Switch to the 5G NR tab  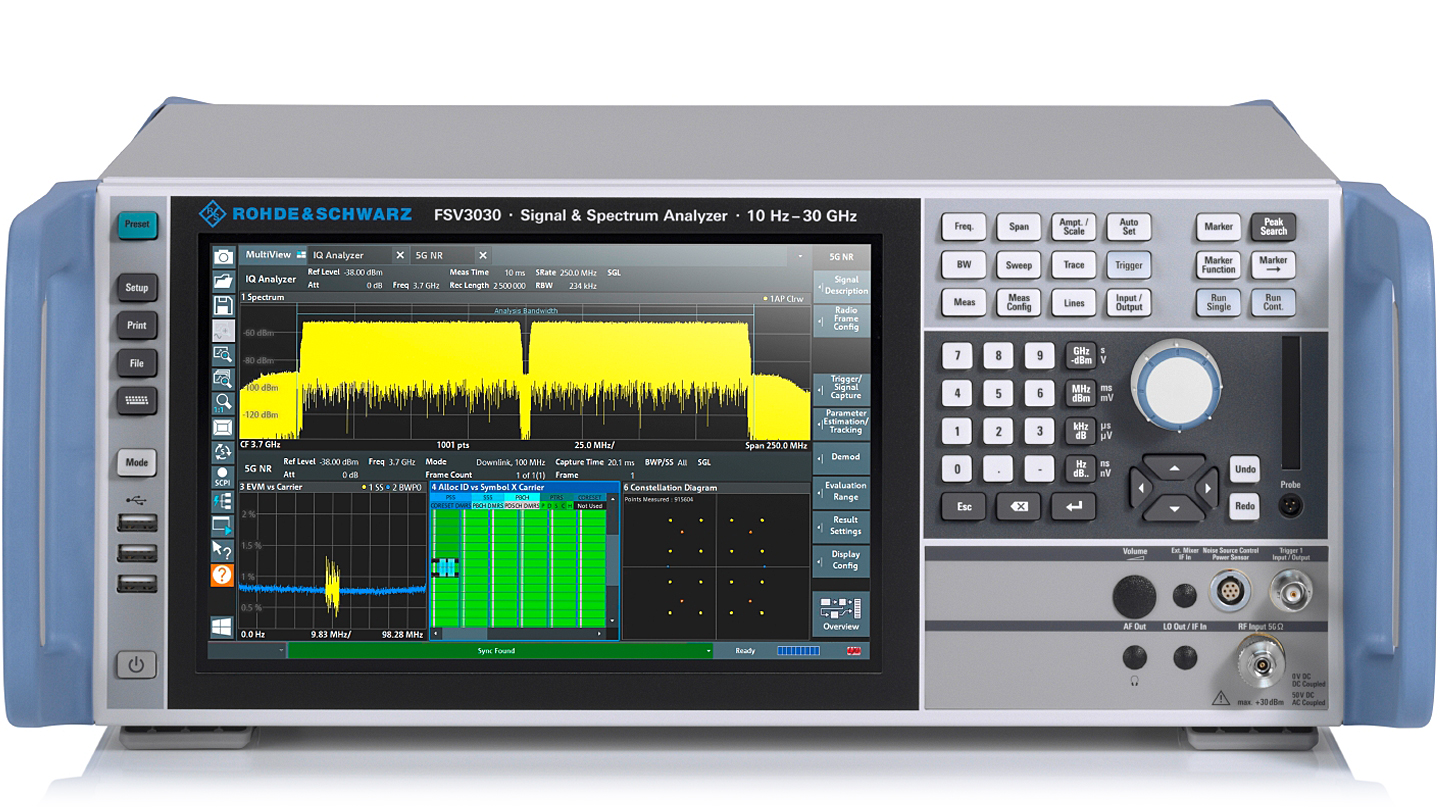coord(435,256)
